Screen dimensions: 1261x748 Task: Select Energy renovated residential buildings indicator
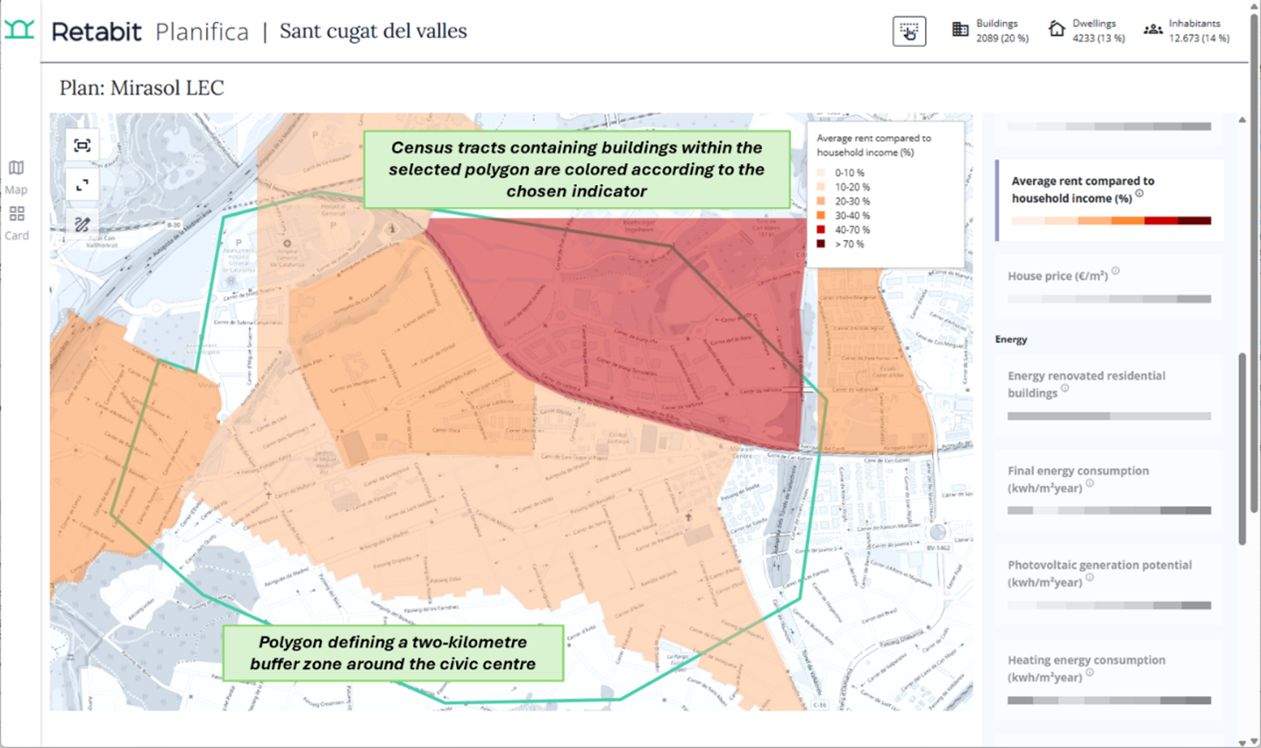coord(1108,392)
